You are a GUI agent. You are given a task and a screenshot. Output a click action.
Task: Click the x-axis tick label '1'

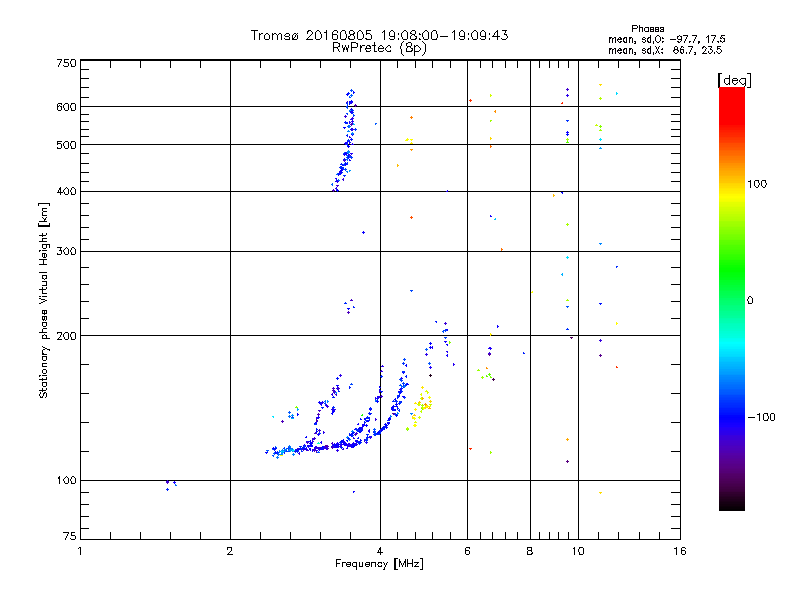pos(80,551)
